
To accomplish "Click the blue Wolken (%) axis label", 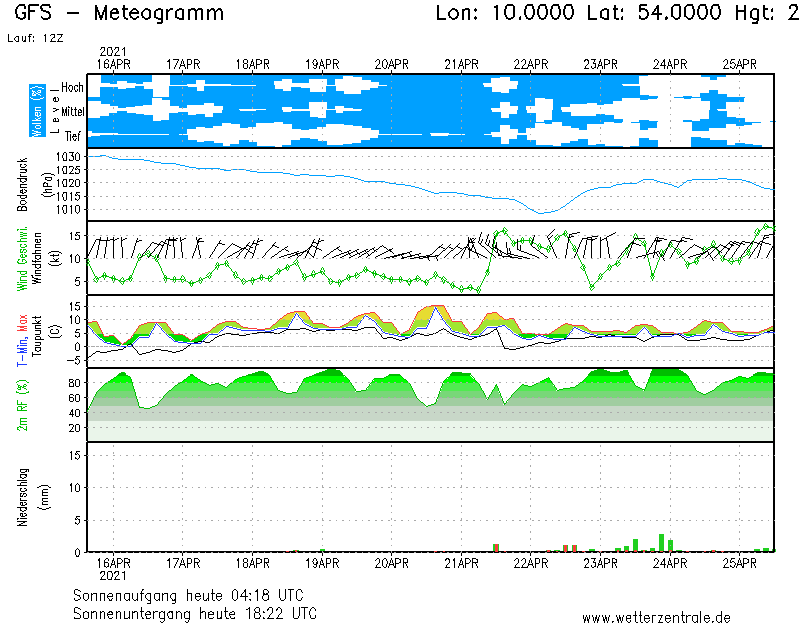I will (37, 110).
